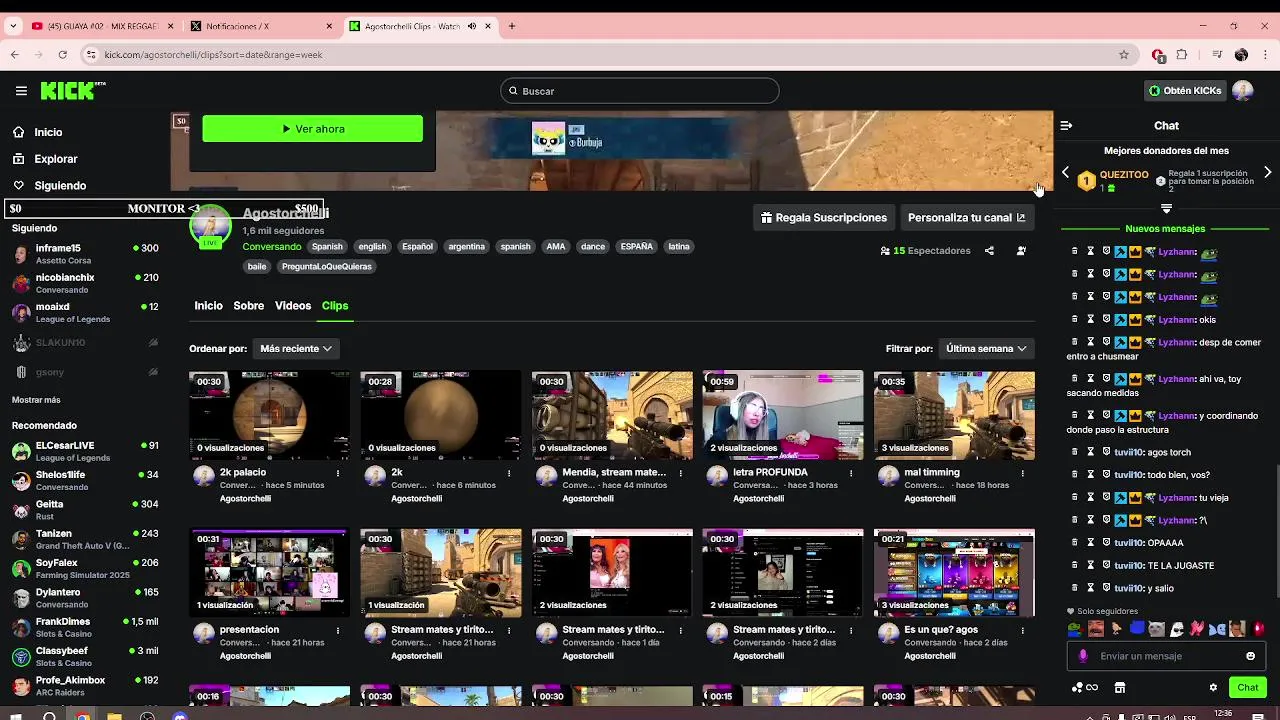Open File Explorer from the taskbar
Image resolution: width=1280 pixels, height=720 pixels.
tap(114, 716)
